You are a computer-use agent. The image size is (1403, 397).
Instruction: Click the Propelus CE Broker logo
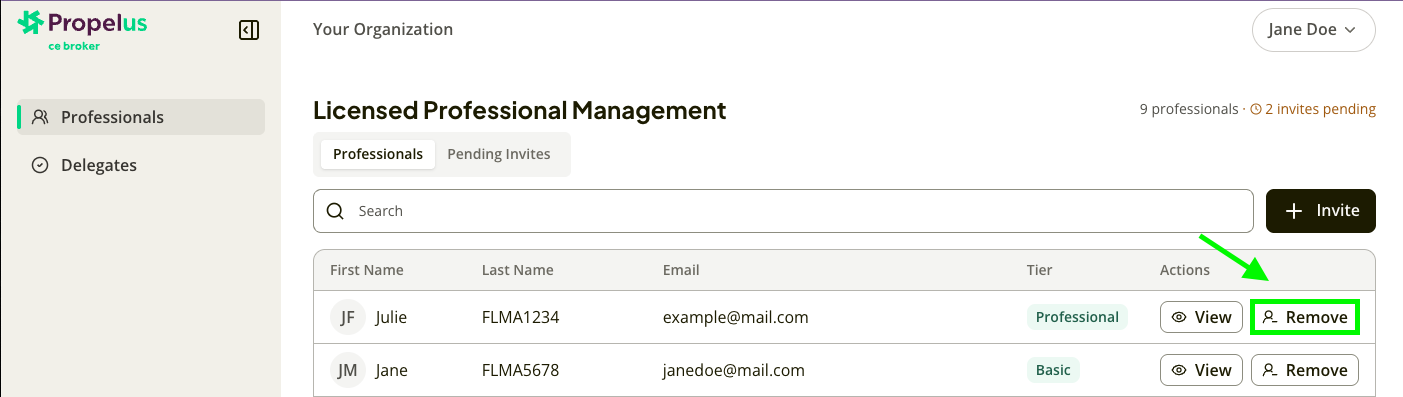pos(82,29)
